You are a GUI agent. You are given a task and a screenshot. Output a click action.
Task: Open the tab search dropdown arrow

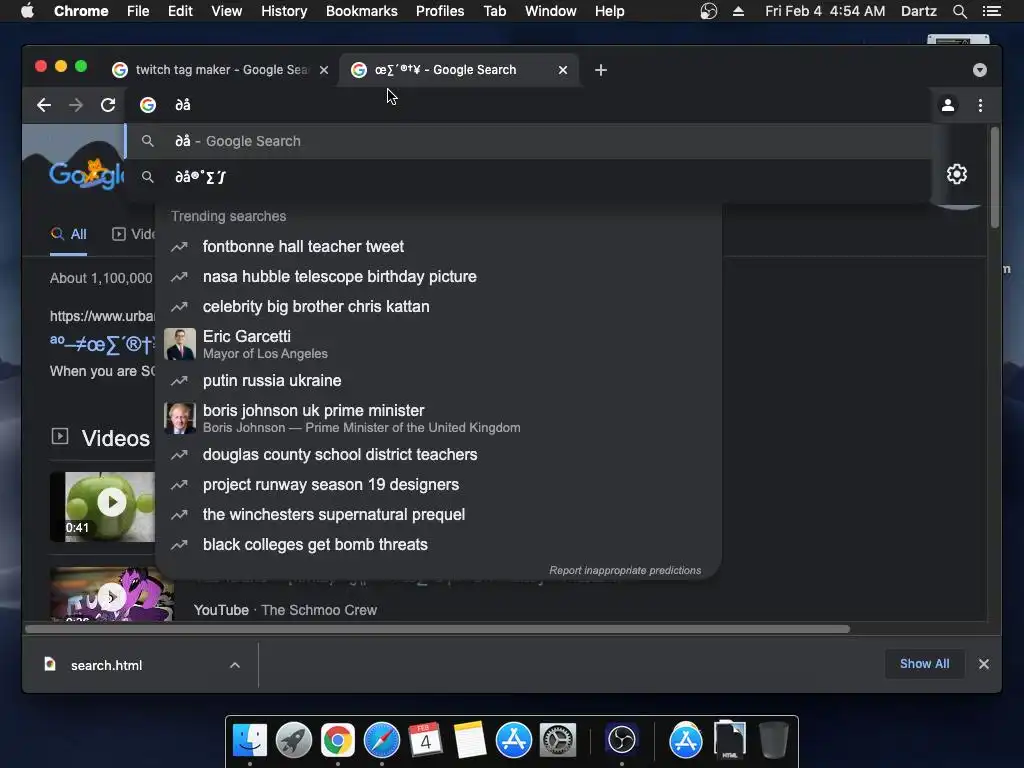980,70
